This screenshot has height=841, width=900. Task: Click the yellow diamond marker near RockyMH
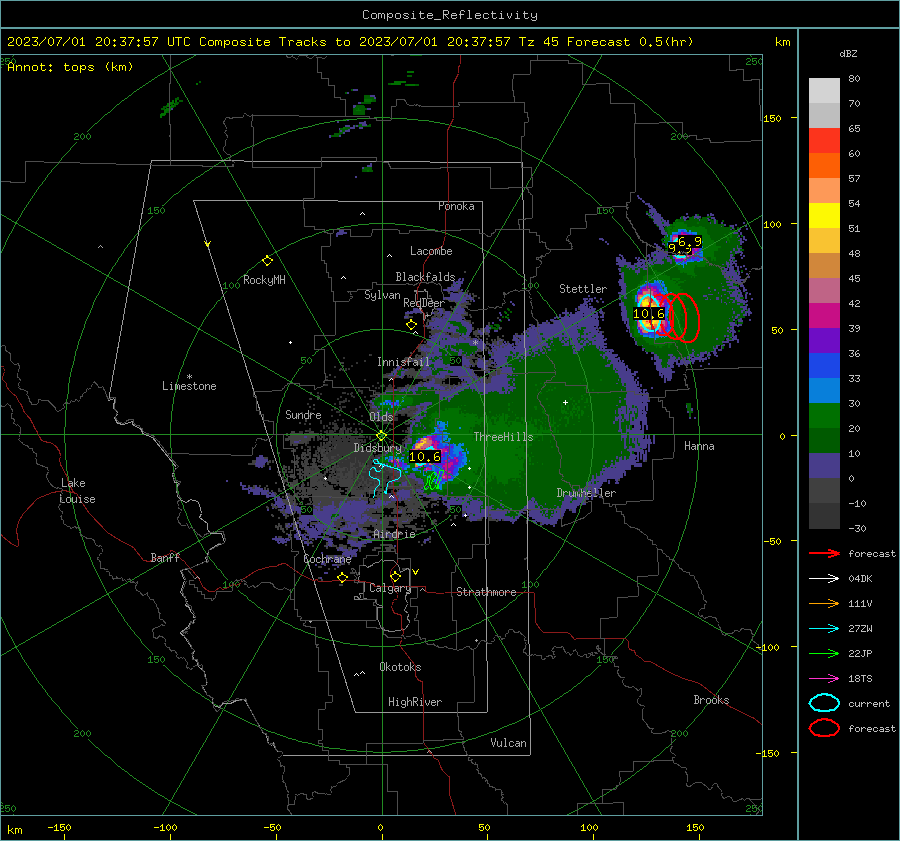(x=267, y=261)
